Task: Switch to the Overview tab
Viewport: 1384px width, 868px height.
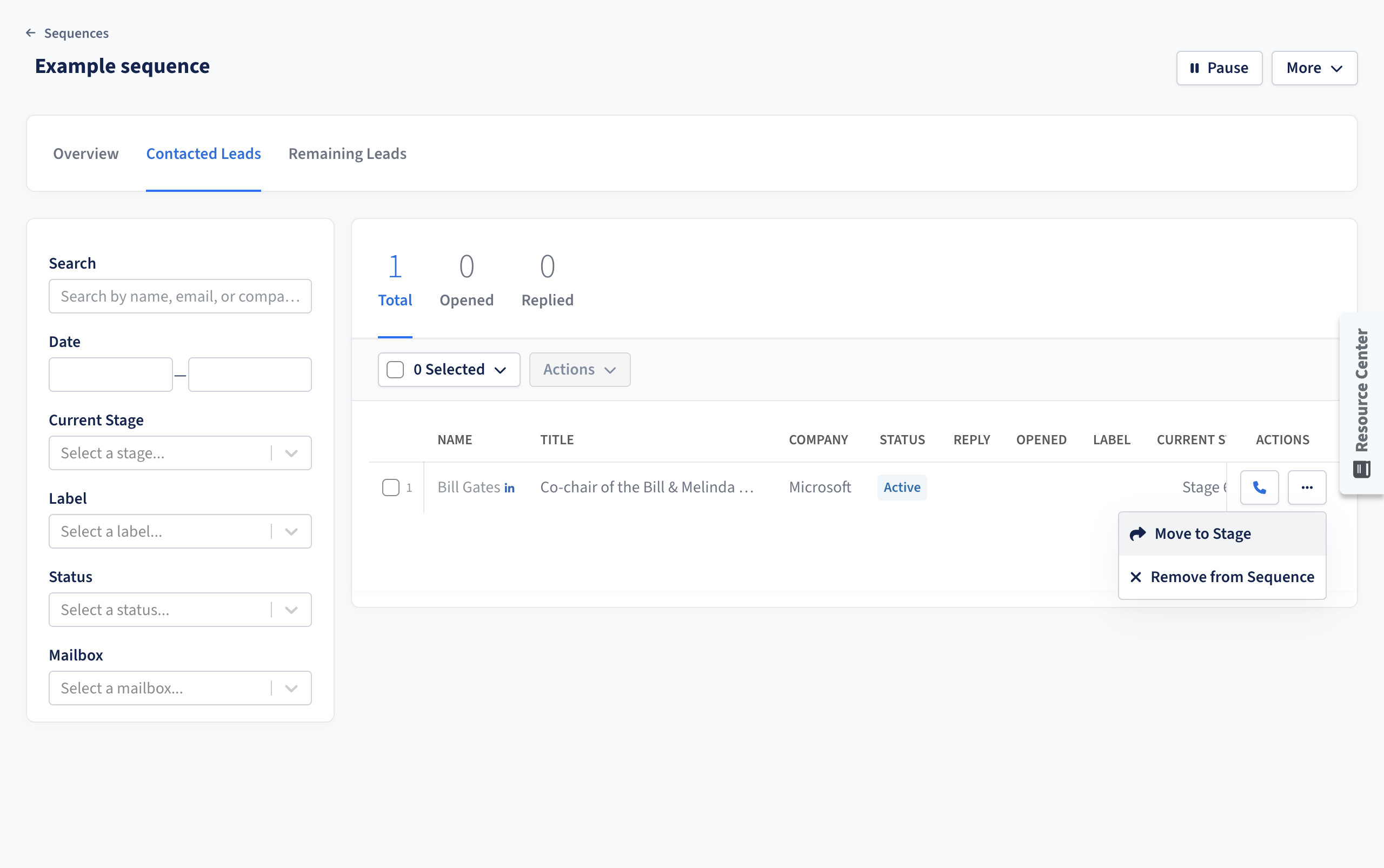Action: (x=85, y=153)
